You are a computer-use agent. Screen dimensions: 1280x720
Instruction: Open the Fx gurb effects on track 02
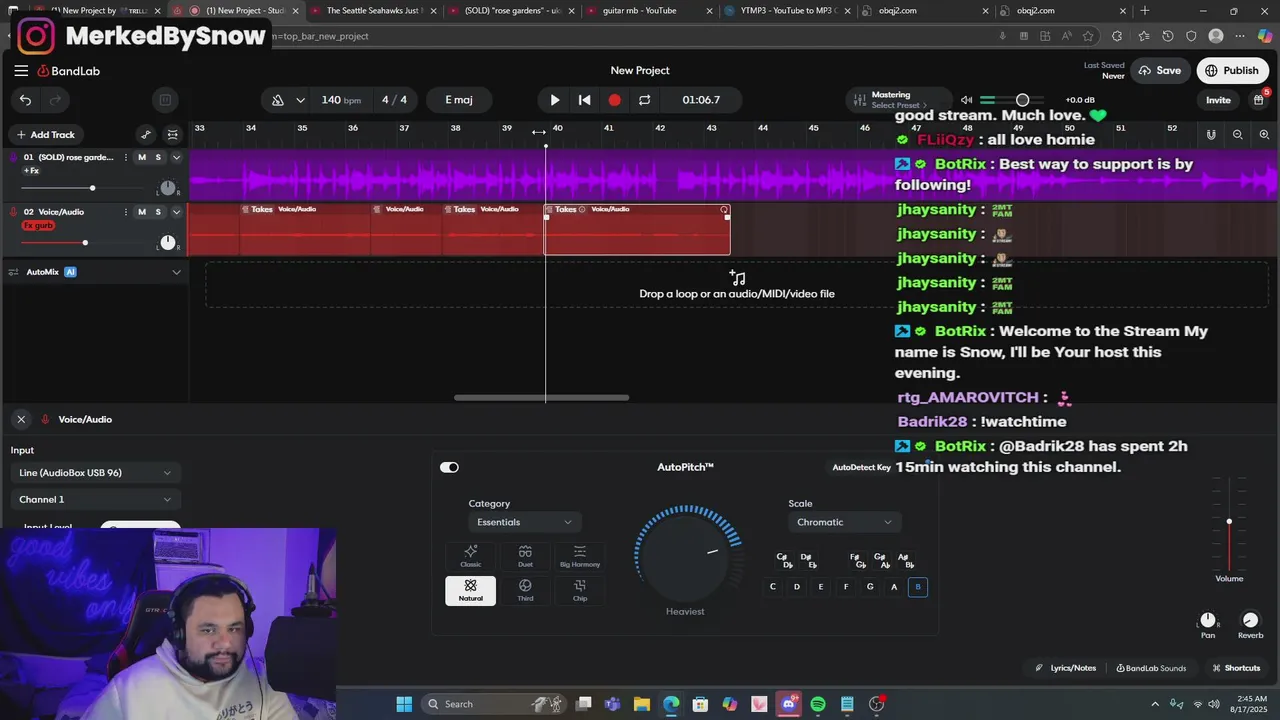38,226
